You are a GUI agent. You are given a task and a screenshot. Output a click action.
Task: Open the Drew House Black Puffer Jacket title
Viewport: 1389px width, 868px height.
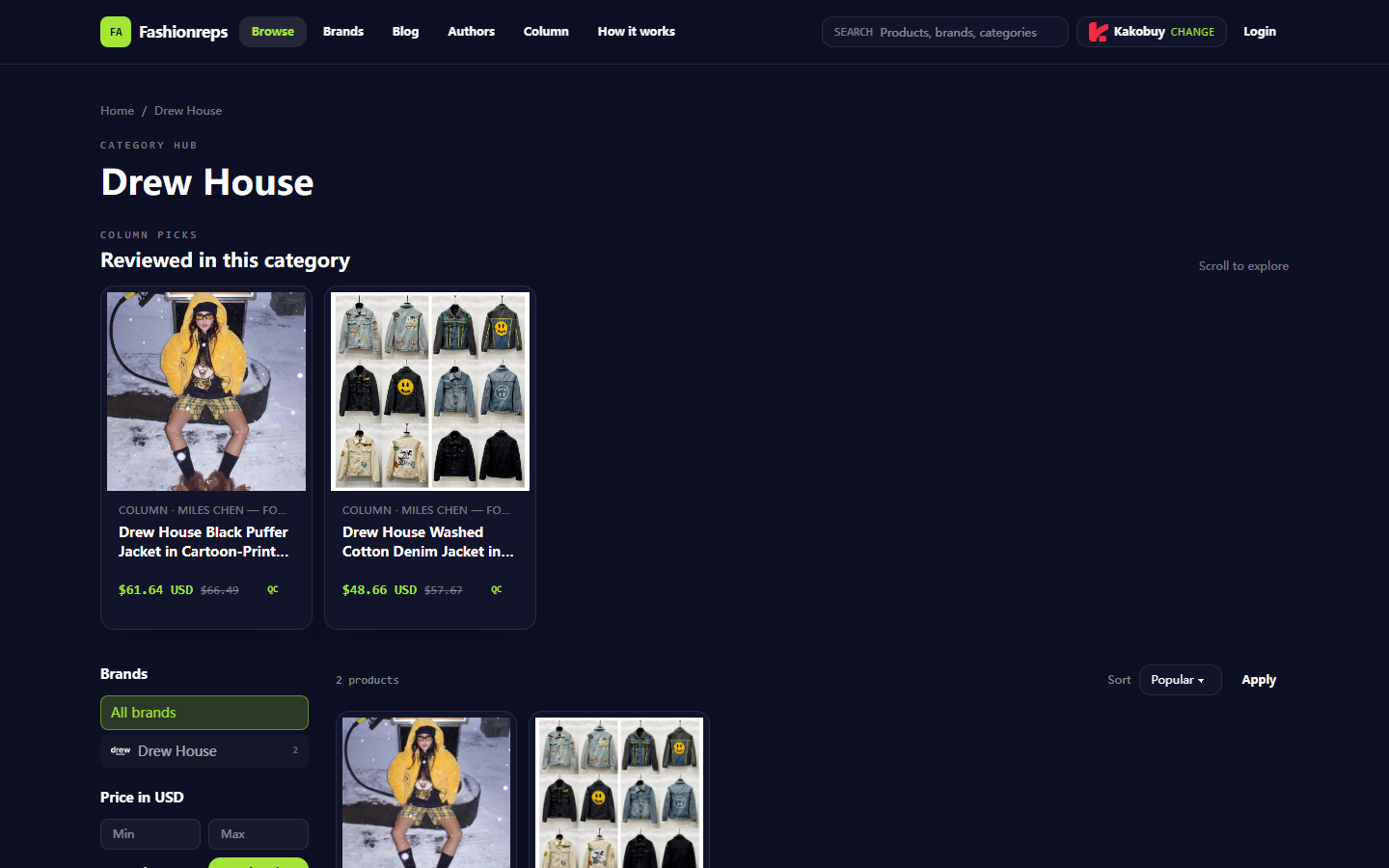point(204,542)
